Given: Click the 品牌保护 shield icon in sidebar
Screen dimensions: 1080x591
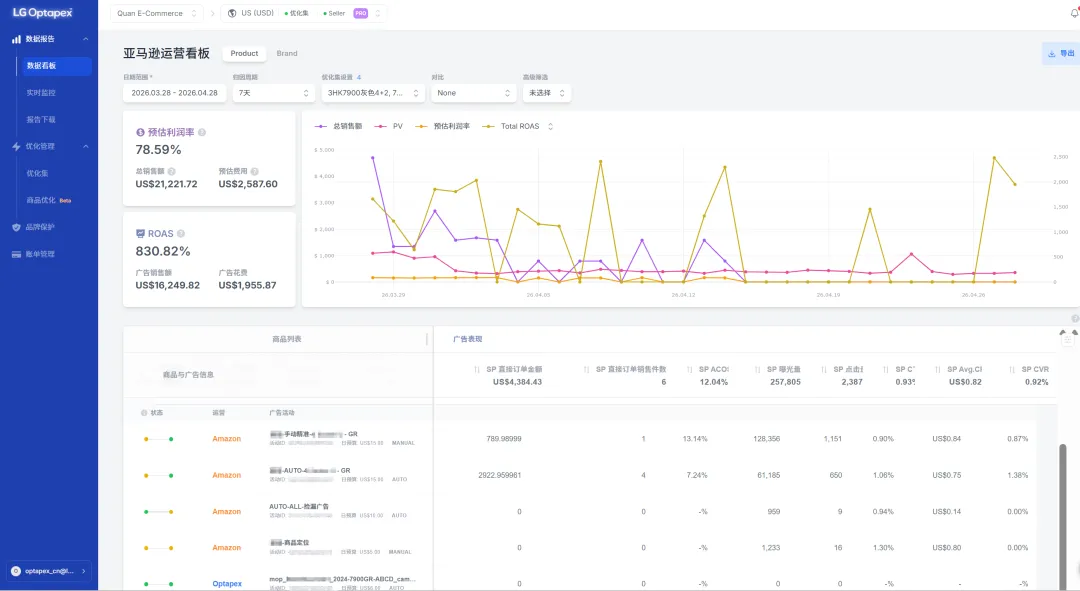Looking at the screenshot, I should point(17,227).
